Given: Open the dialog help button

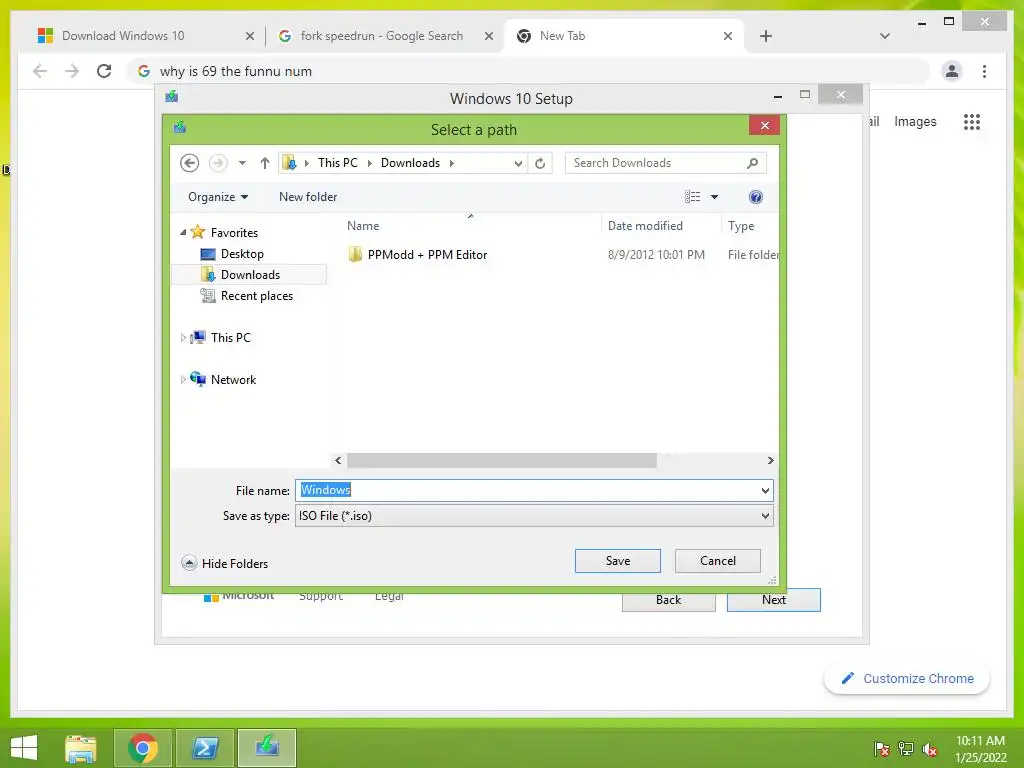Looking at the screenshot, I should (x=756, y=197).
